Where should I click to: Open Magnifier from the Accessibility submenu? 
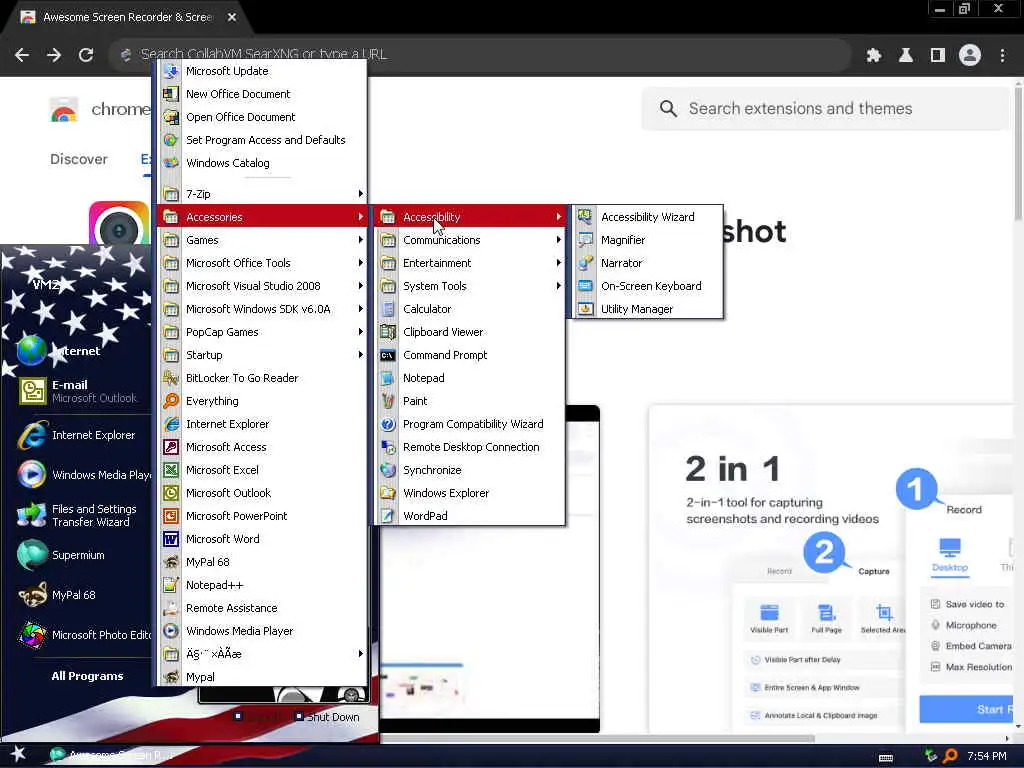click(x=647, y=240)
